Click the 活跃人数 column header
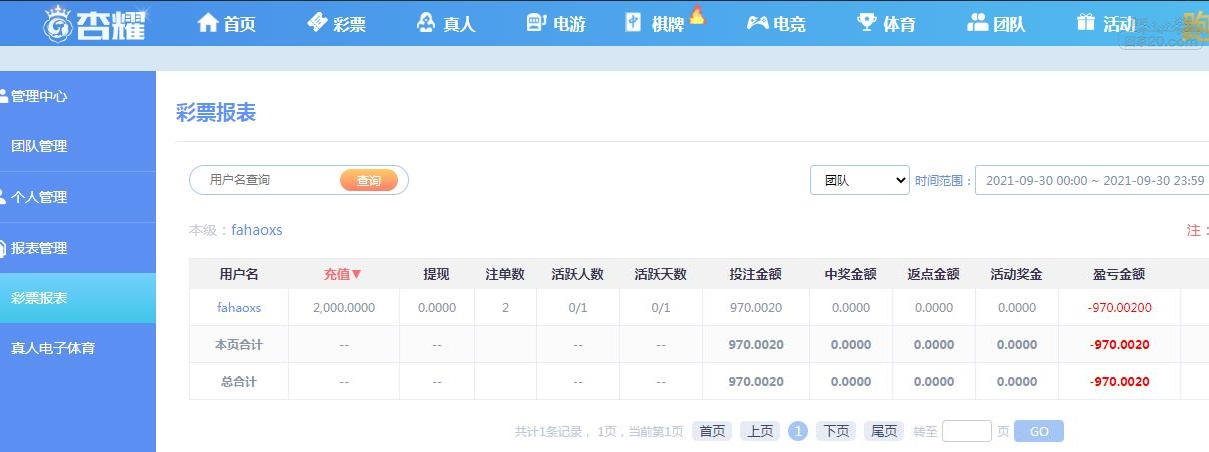The image size is (1209, 452). 578,273
